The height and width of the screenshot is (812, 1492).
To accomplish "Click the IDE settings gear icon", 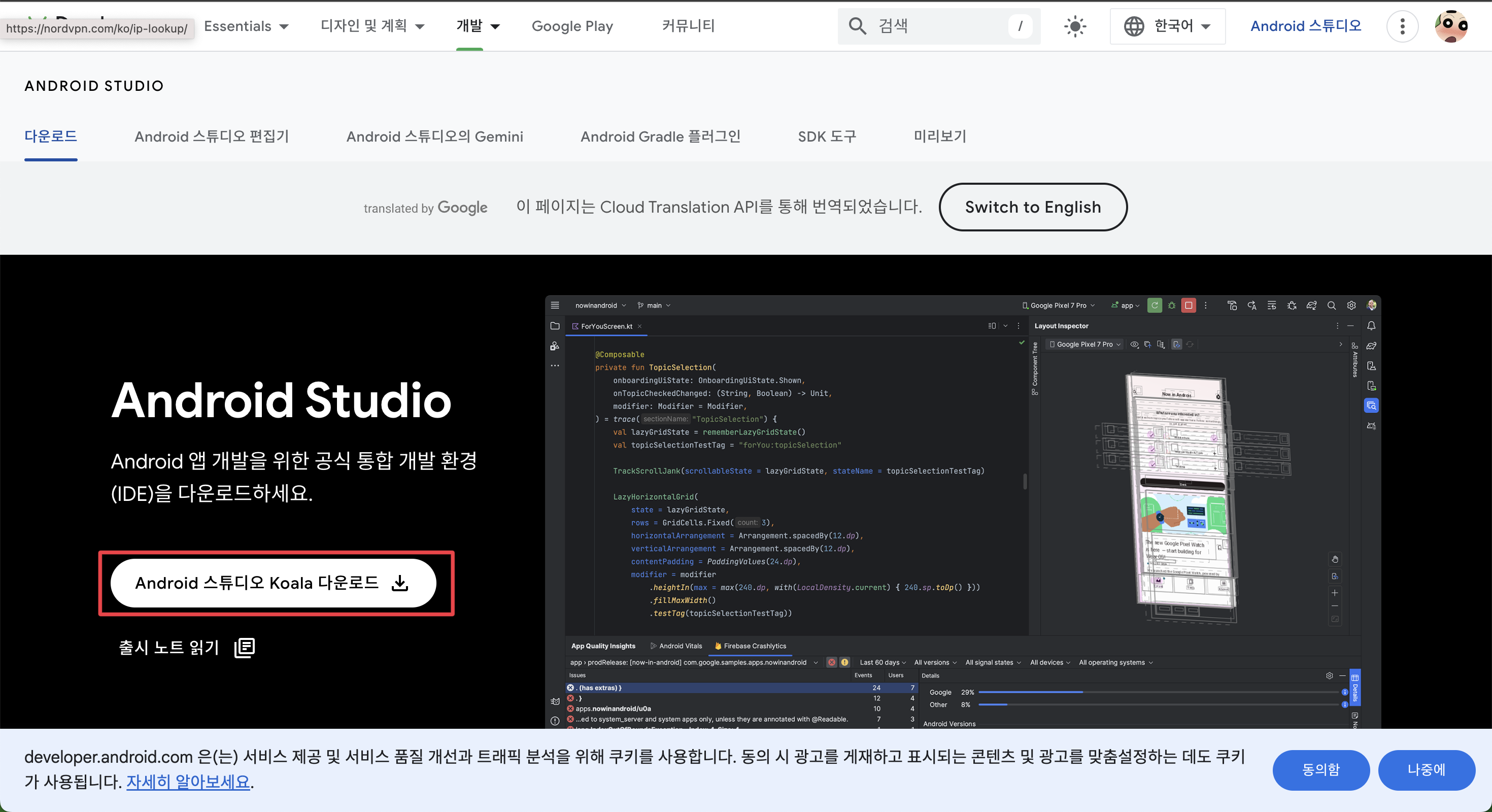I will [1351, 305].
